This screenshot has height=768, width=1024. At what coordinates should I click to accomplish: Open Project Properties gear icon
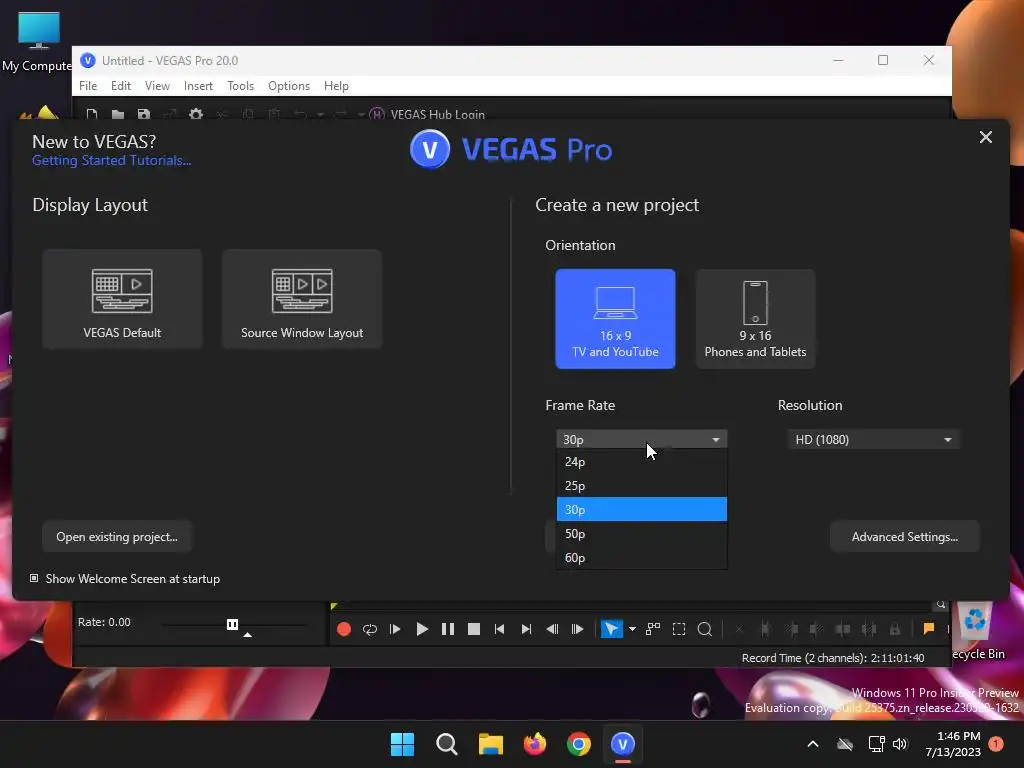[196, 114]
